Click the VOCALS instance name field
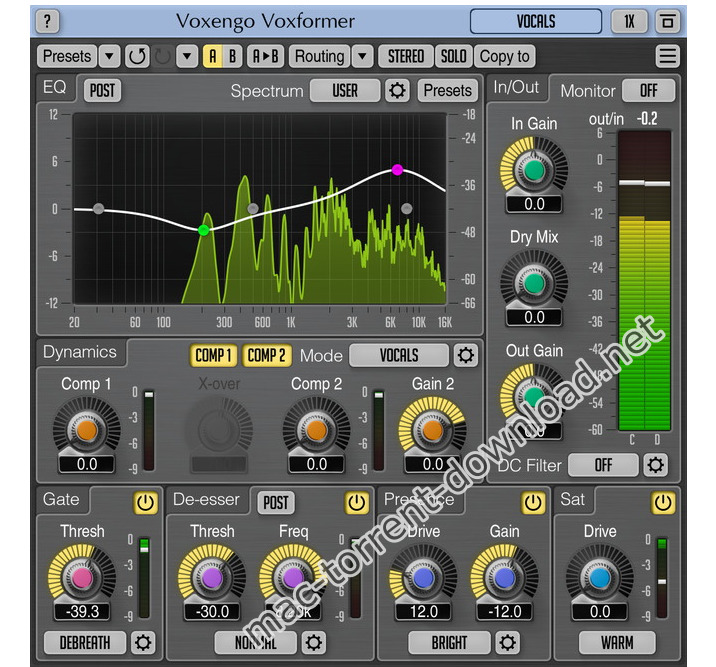This screenshot has width=716, height=667. coord(536,21)
